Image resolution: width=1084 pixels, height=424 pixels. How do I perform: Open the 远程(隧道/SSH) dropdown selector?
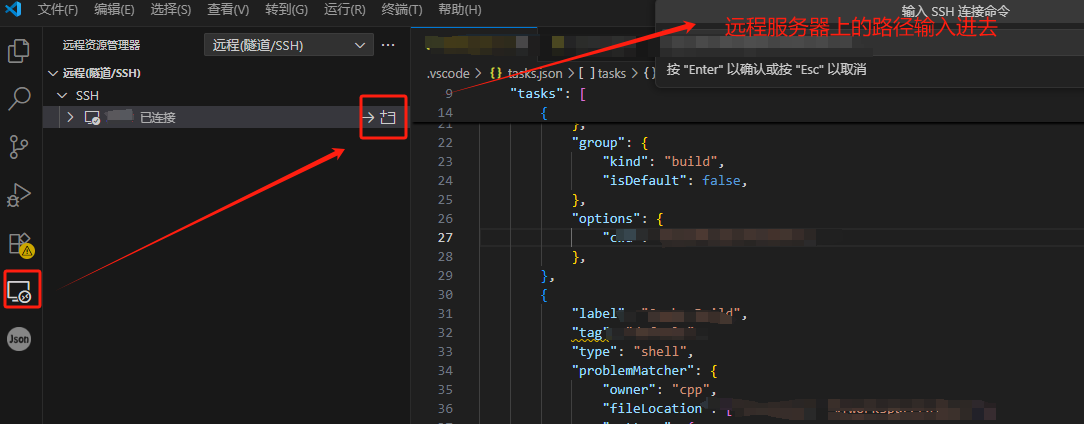(289, 45)
